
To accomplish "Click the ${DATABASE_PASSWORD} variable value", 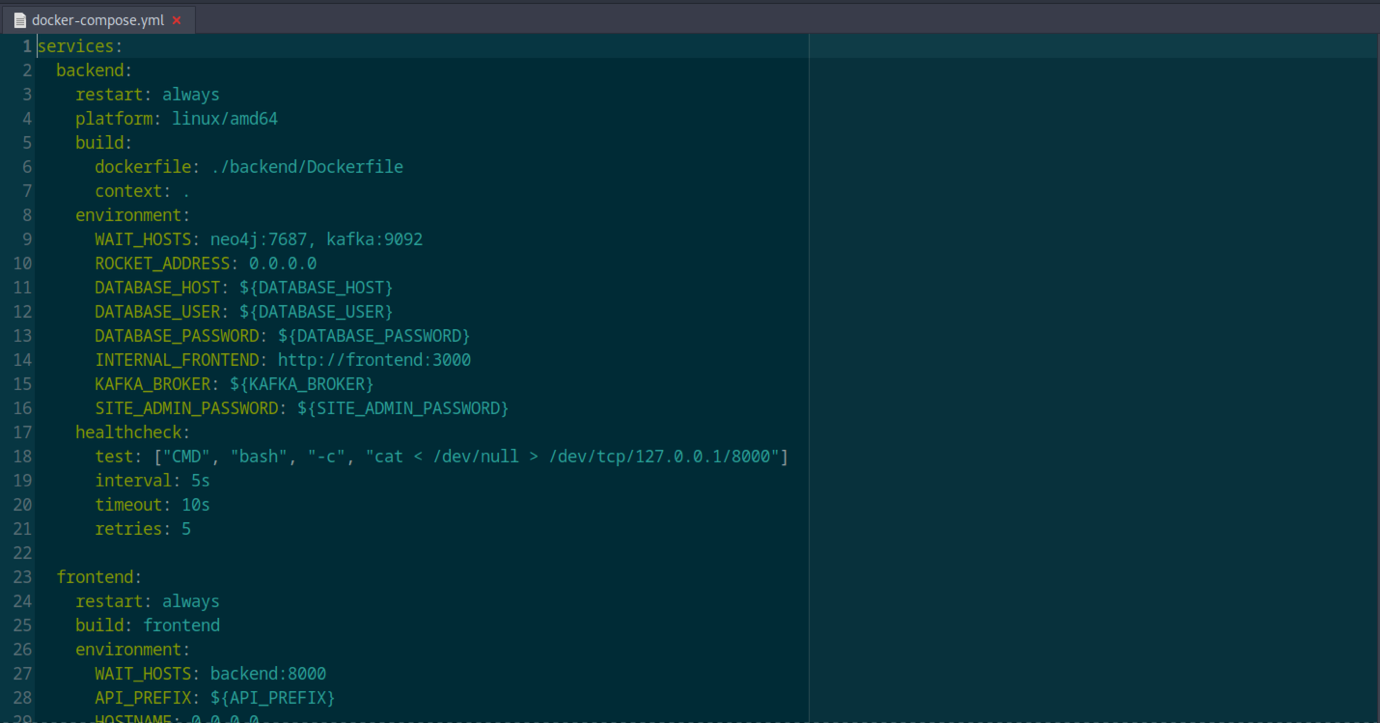I will (x=373, y=336).
